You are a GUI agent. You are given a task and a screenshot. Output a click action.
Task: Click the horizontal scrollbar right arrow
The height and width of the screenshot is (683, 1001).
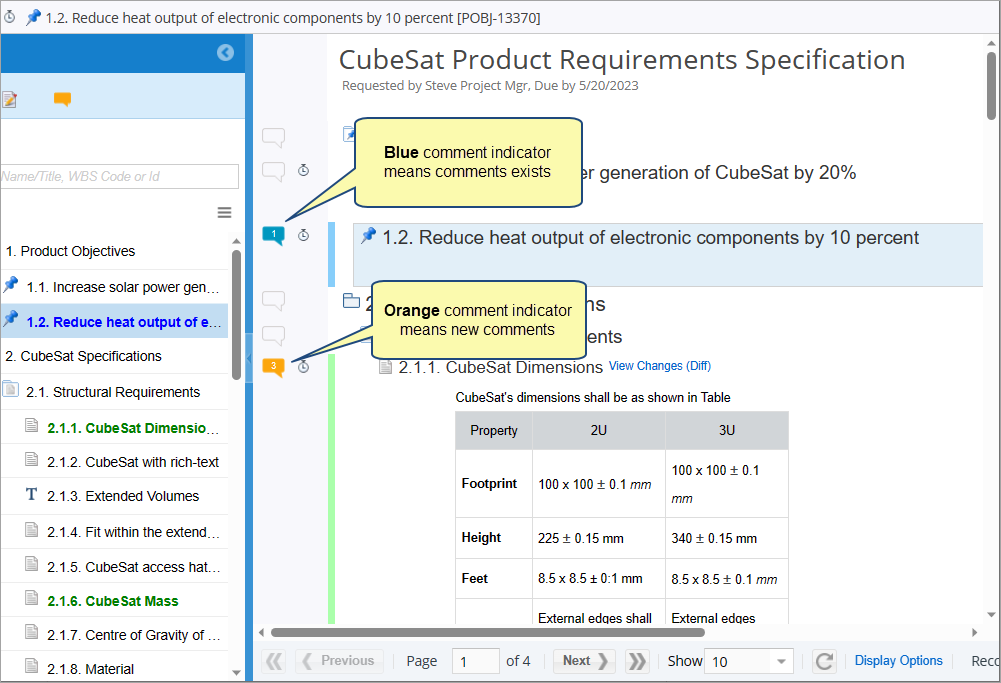(975, 633)
